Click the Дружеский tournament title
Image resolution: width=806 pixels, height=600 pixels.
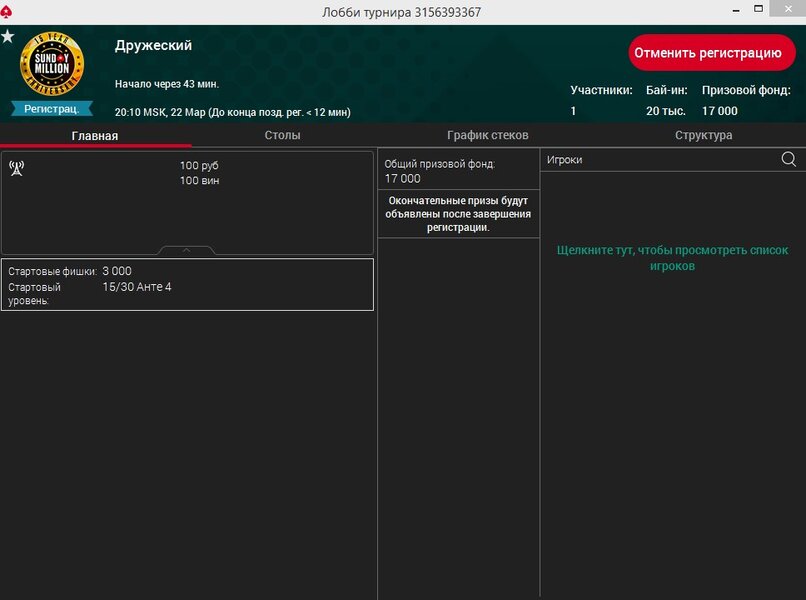click(x=153, y=45)
